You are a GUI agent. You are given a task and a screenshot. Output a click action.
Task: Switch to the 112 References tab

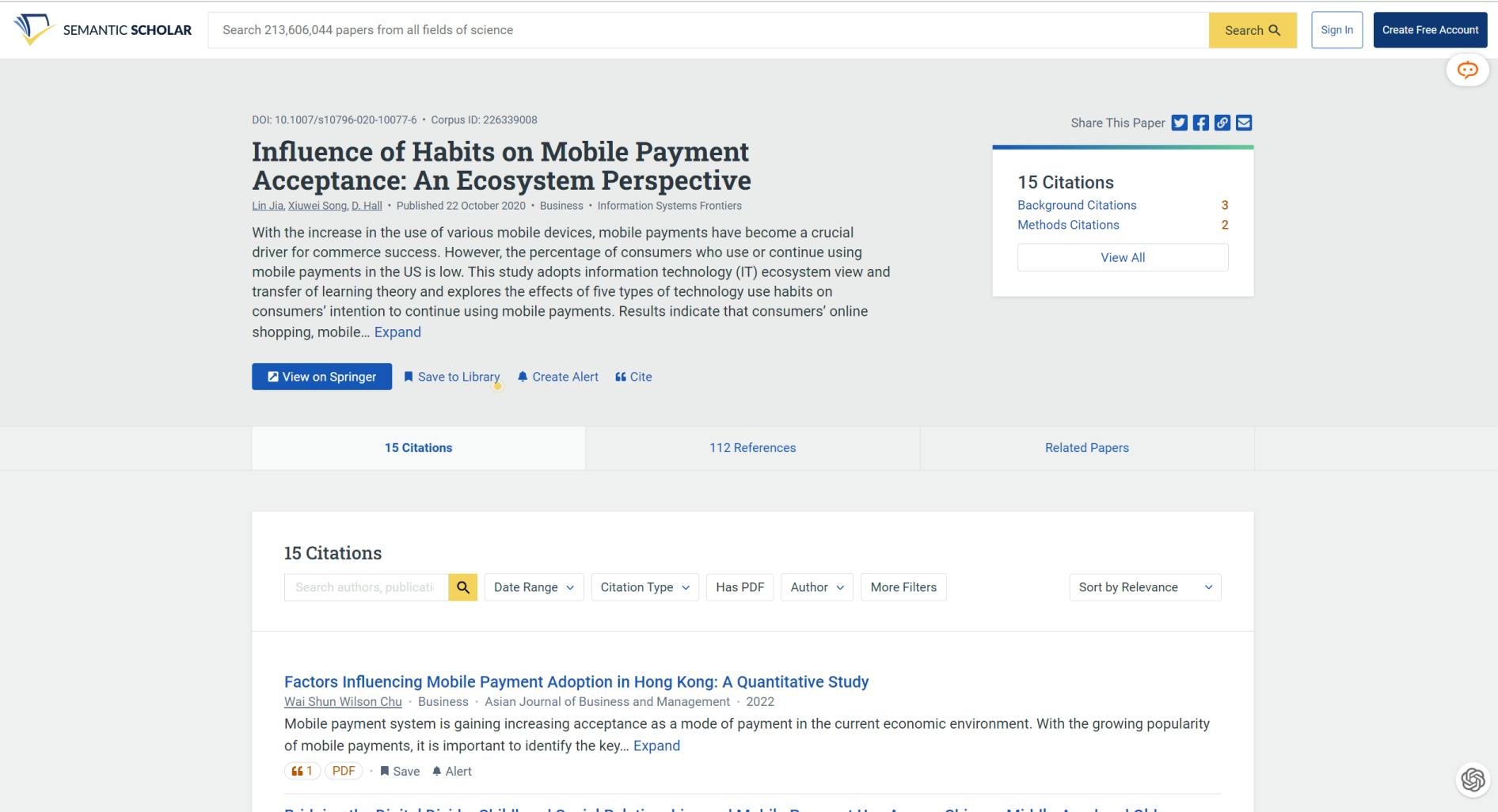click(752, 448)
